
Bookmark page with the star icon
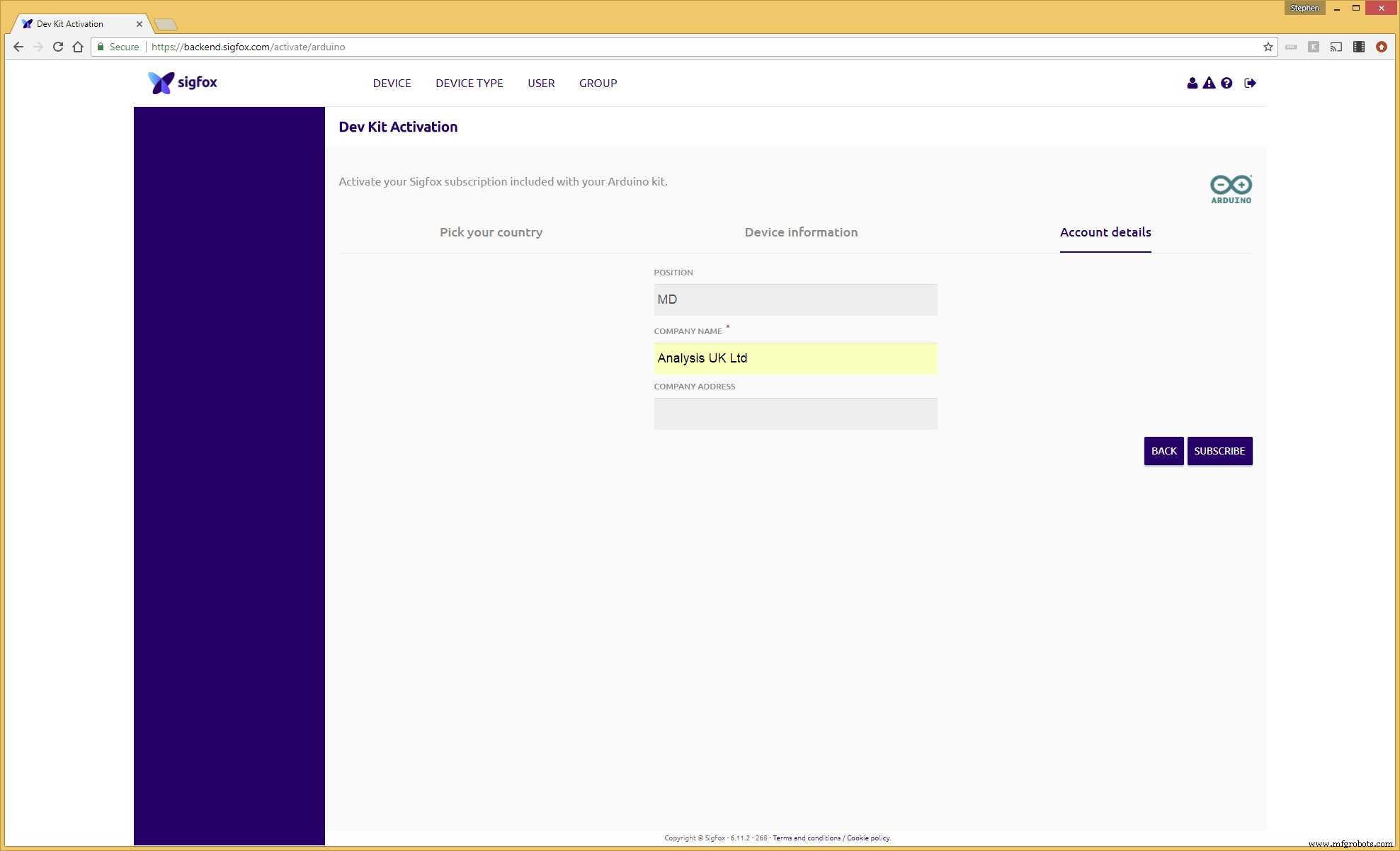(x=1268, y=47)
